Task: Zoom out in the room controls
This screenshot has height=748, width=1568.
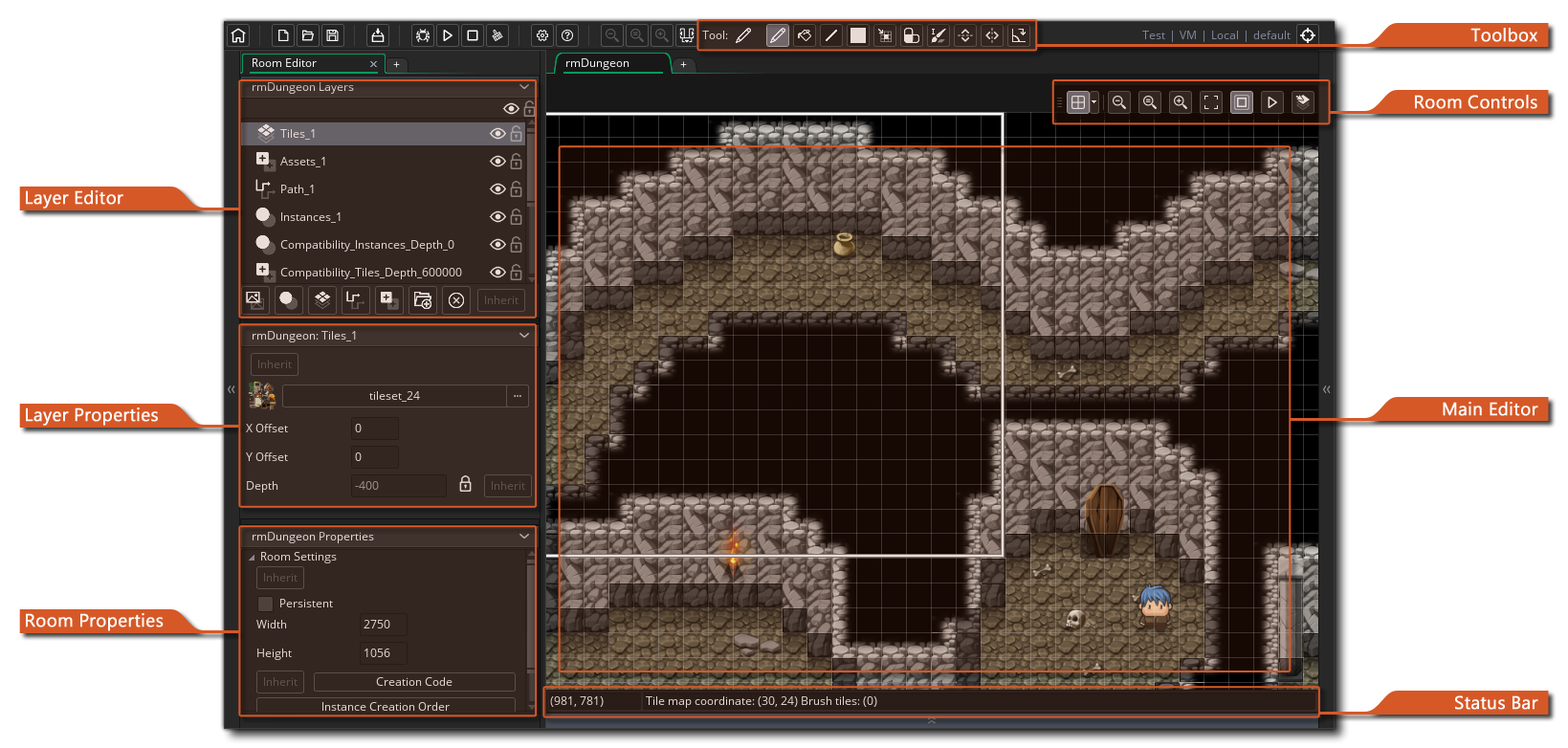Action: click(1118, 102)
